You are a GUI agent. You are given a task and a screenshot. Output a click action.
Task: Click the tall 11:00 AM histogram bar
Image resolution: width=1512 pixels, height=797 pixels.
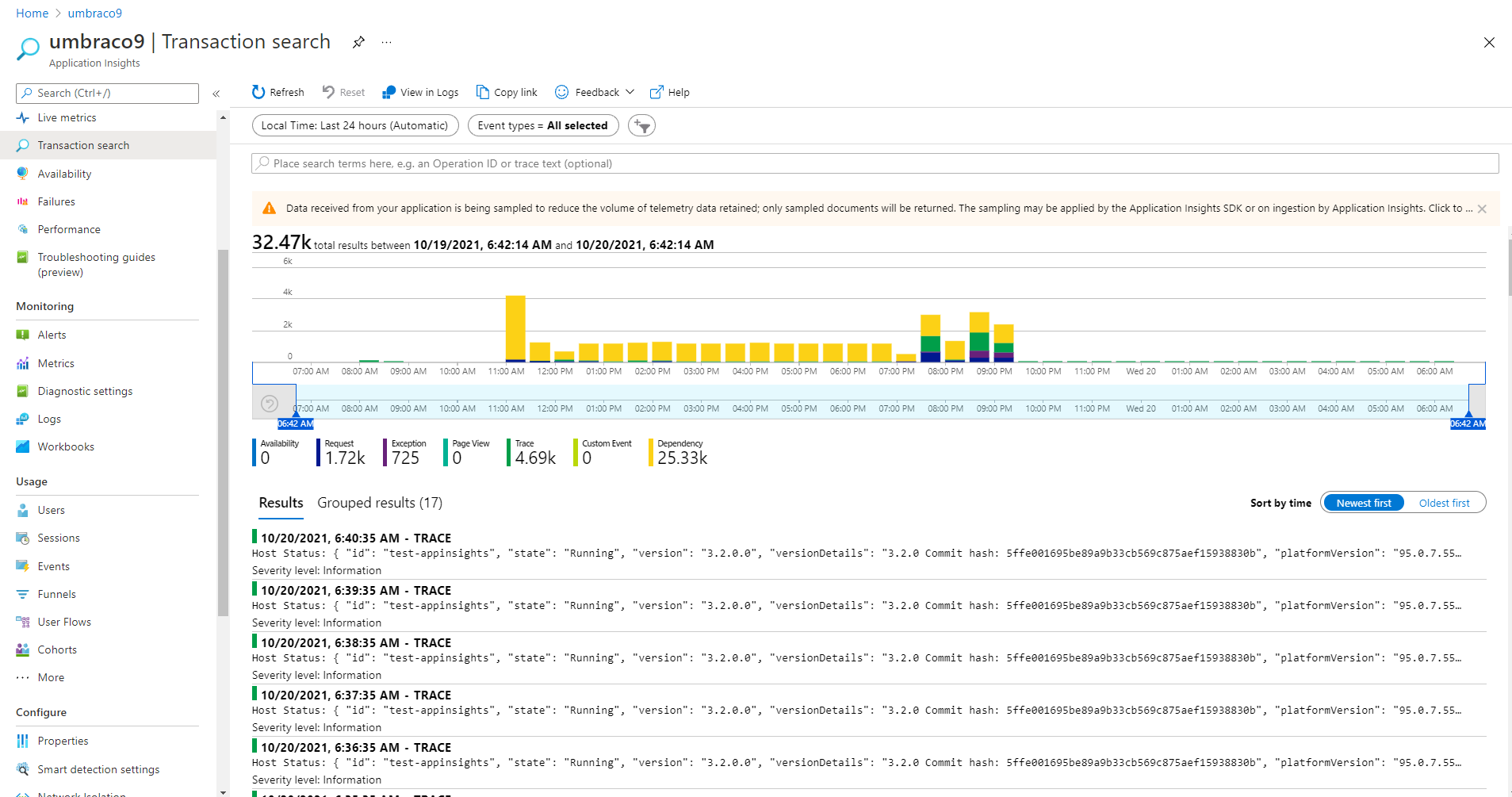(x=515, y=328)
